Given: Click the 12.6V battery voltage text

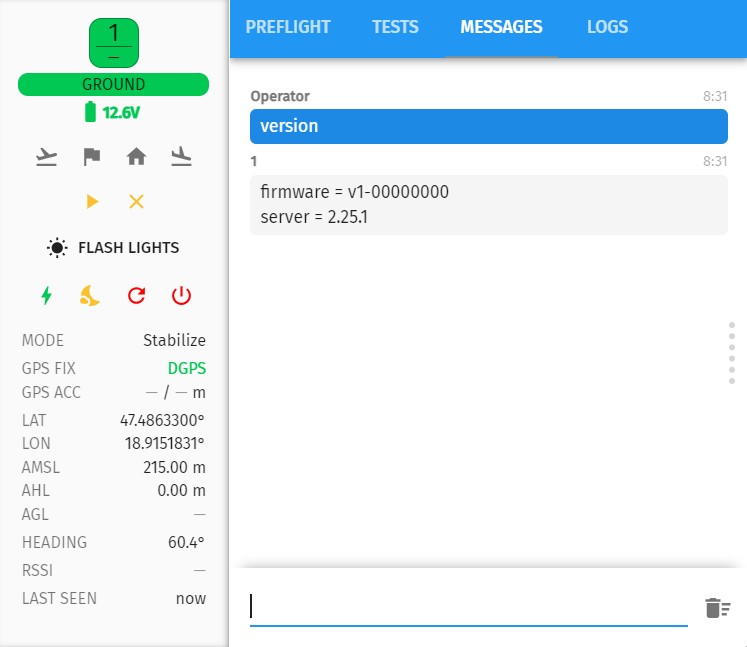Looking at the screenshot, I should tap(121, 112).
